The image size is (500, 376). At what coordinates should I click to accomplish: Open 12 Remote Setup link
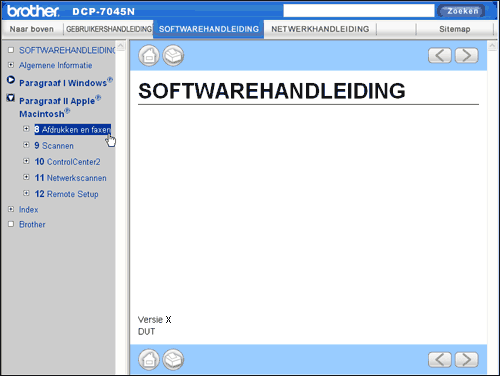[66, 194]
